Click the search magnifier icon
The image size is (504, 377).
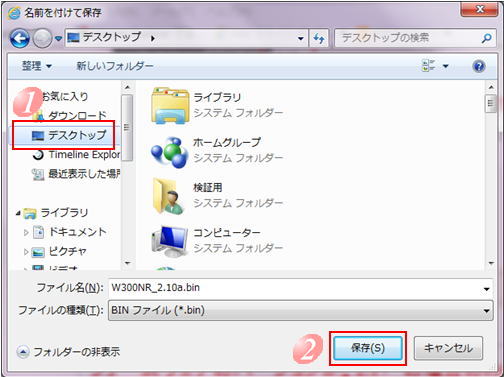coord(486,38)
